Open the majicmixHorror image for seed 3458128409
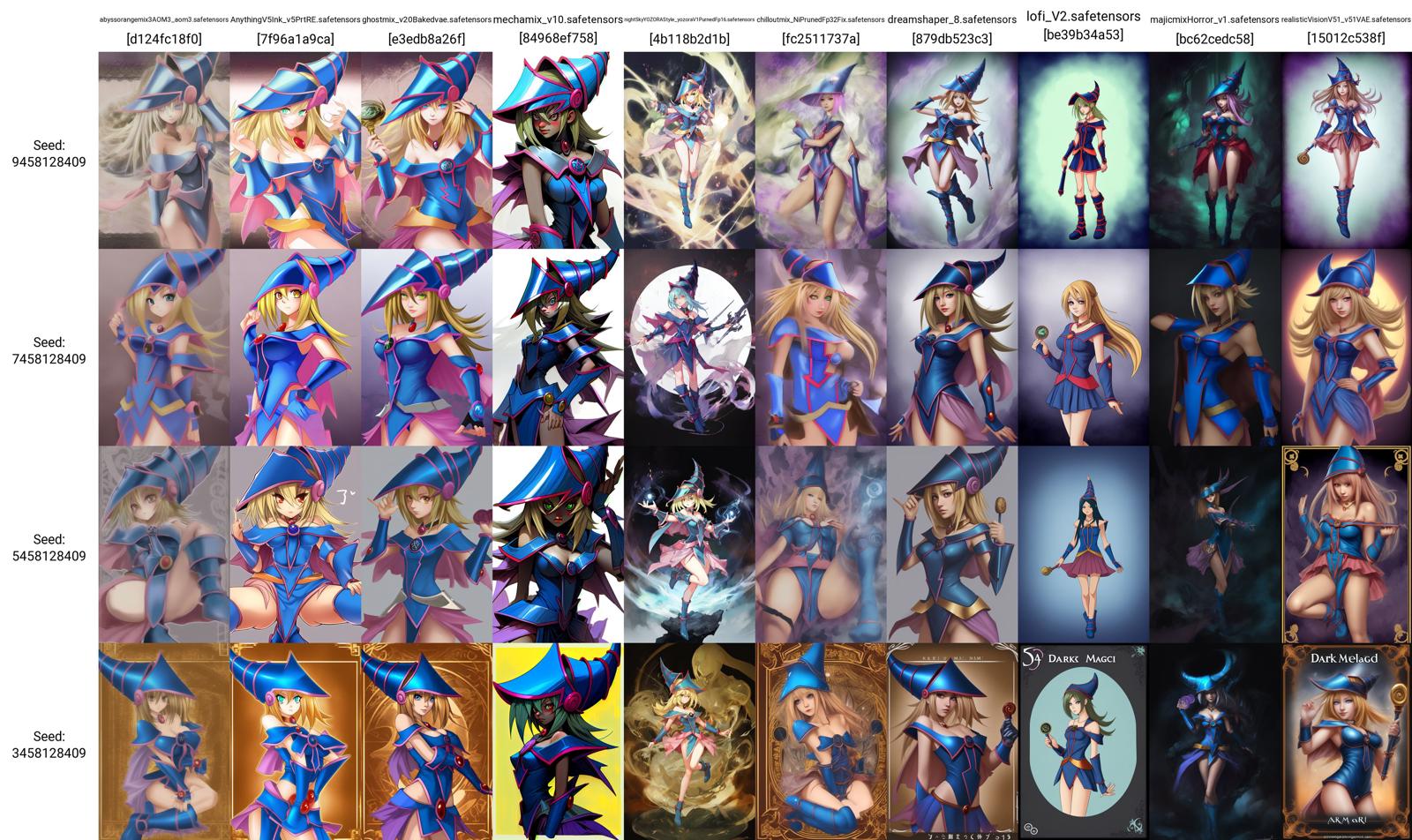 (x=1214, y=741)
